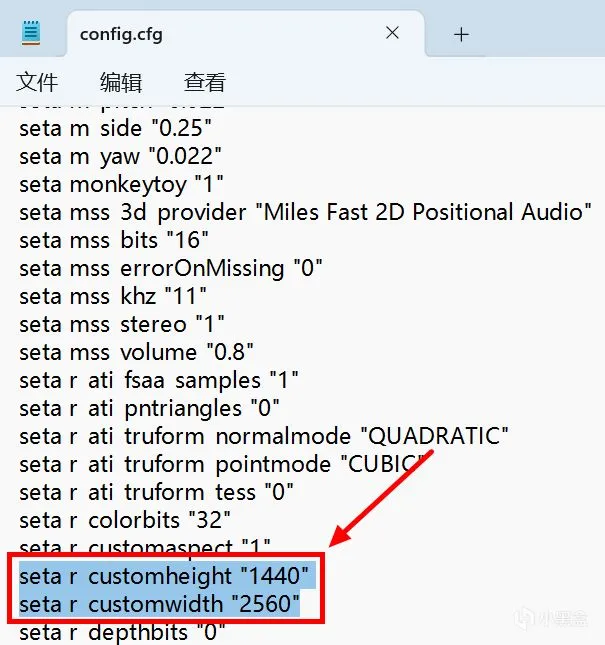The image size is (605, 645).
Task: Click the line seta m yaw "0.022"
Action: (x=120, y=157)
